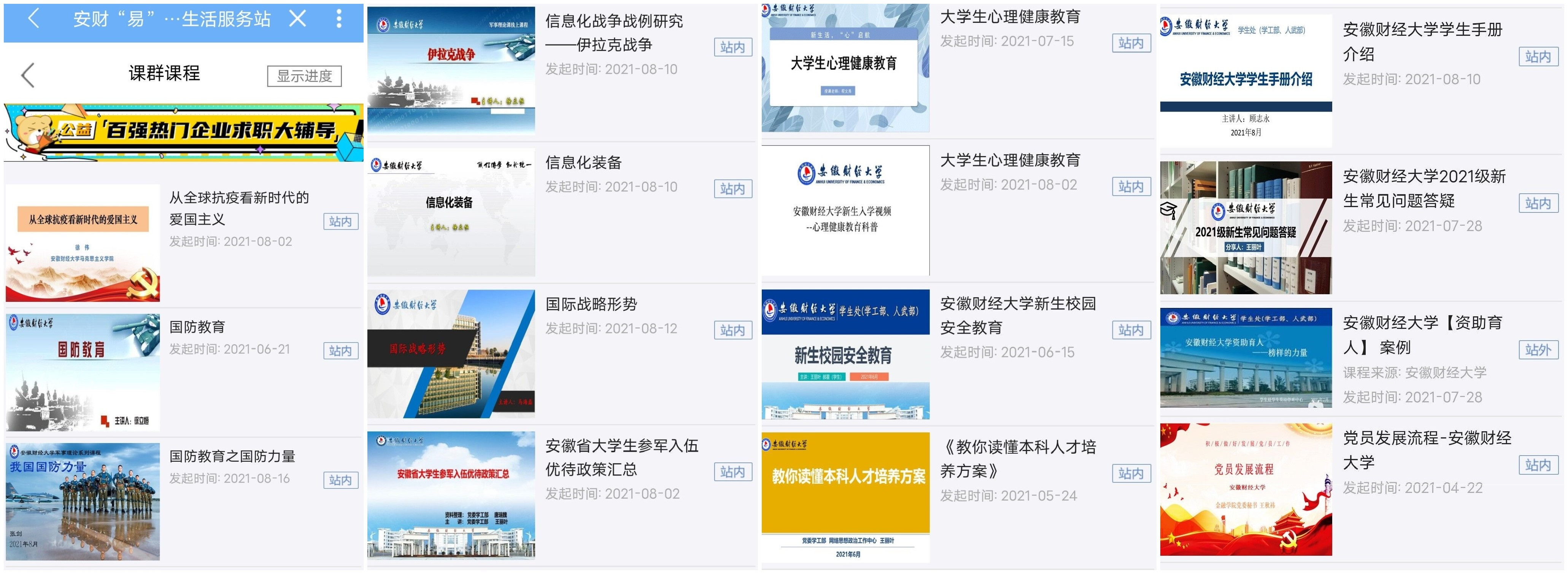1568x574 pixels.
Task: Close the mini program with X icon
Action: [x=297, y=18]
